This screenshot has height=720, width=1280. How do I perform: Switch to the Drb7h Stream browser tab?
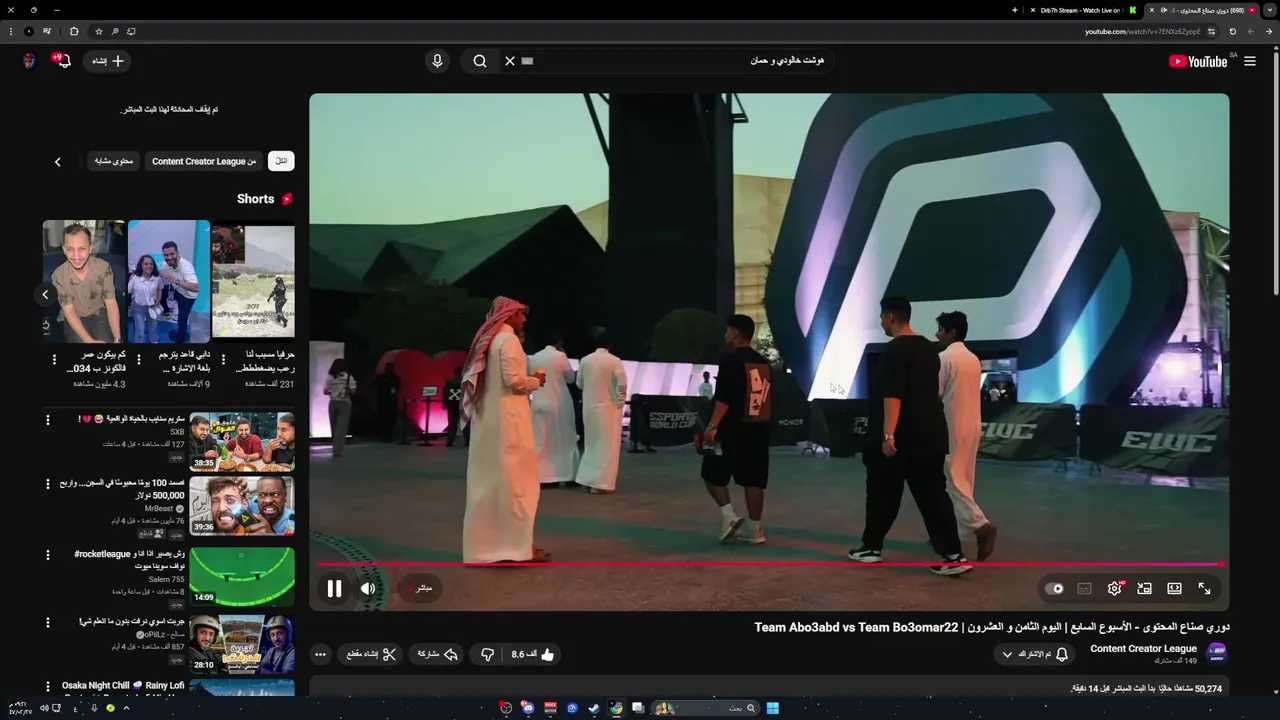point(1082,10)
